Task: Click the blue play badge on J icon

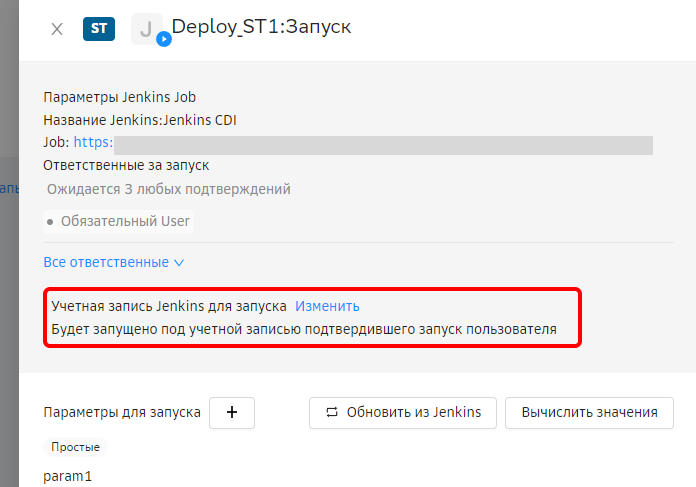Action: (164, 39)
